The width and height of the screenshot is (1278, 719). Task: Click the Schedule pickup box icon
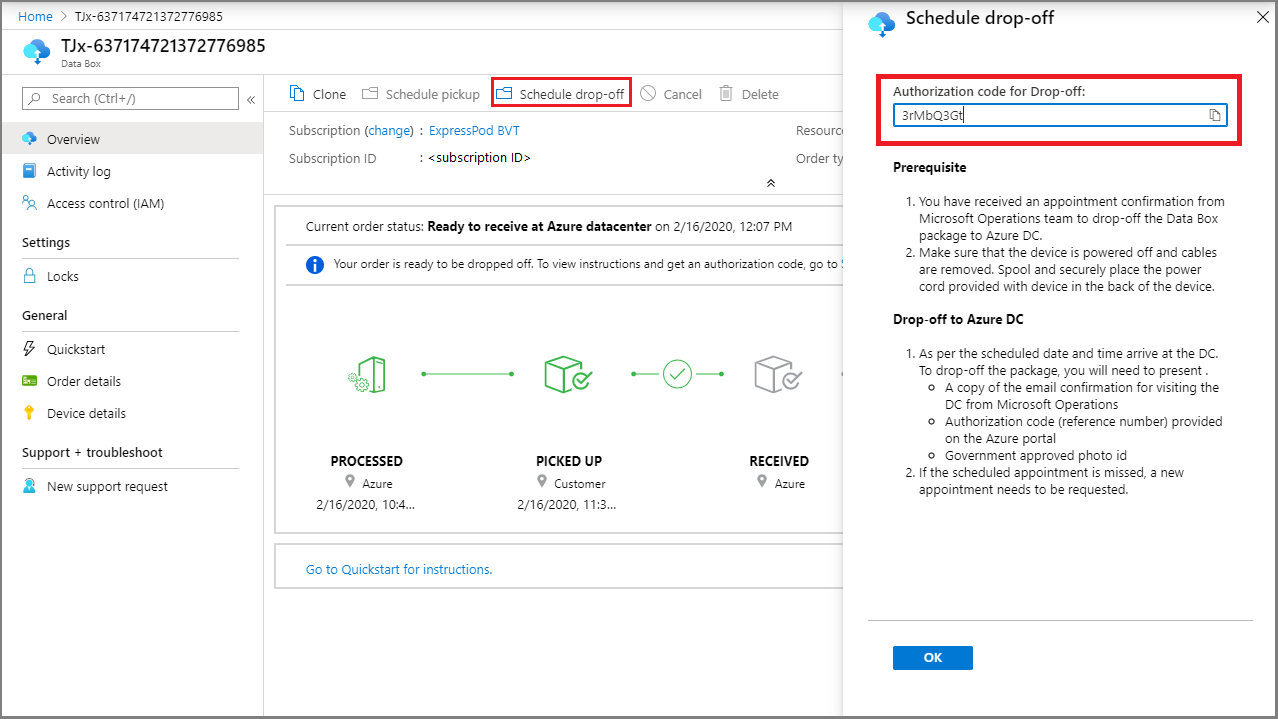tap(370, 93)
